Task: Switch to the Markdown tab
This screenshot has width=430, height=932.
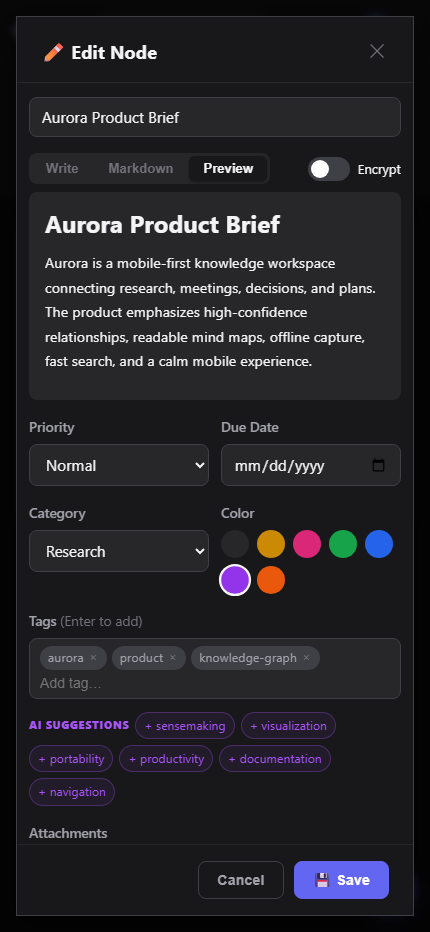Action: 140,168
